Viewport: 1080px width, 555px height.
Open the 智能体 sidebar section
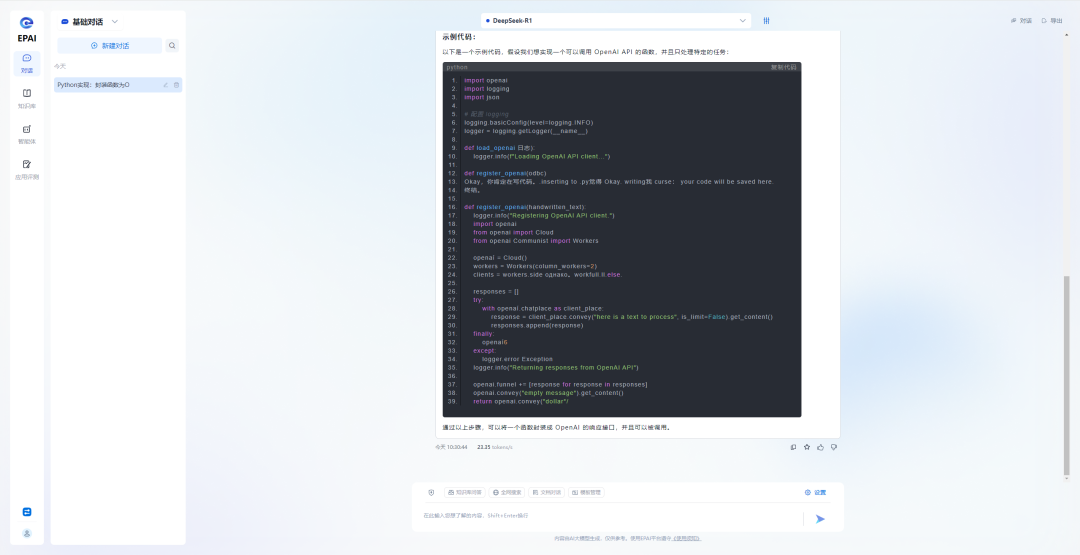pos(27,133)
